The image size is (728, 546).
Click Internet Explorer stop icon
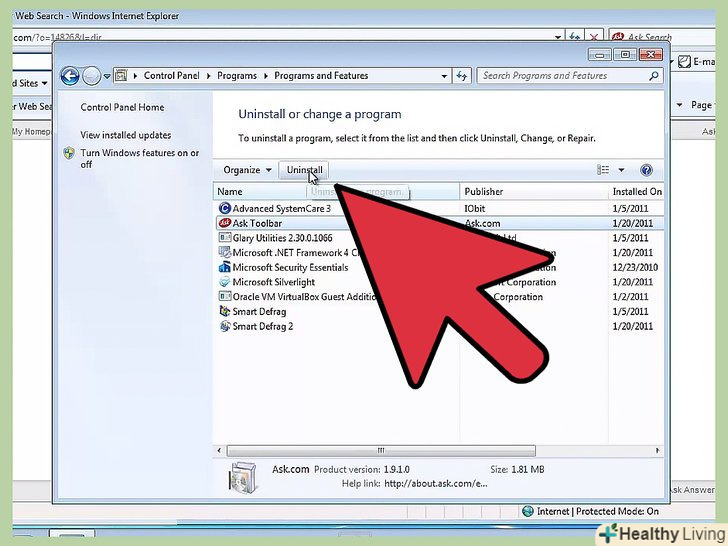coord(593,37)
